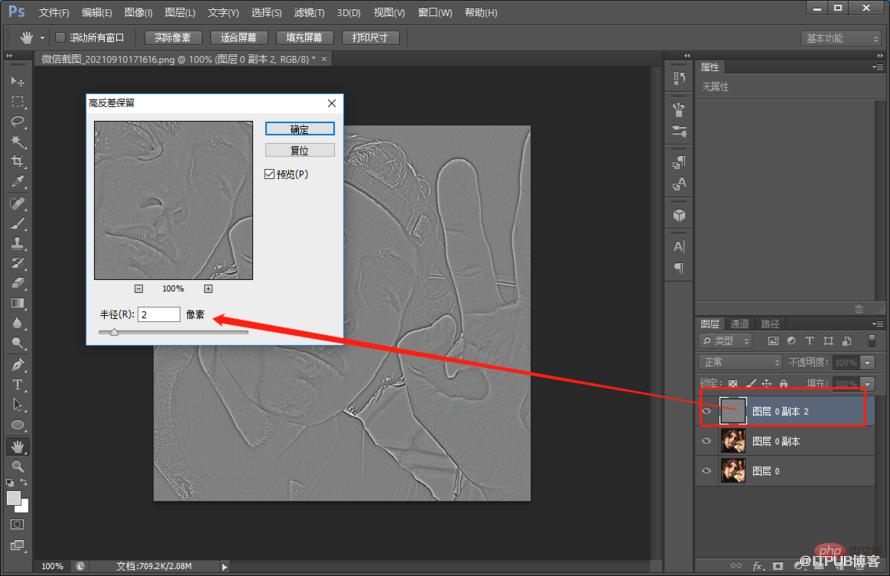Open the 正常 blend mode dropdown
This screenshot has width=890, height=576.
click(740, 362)
